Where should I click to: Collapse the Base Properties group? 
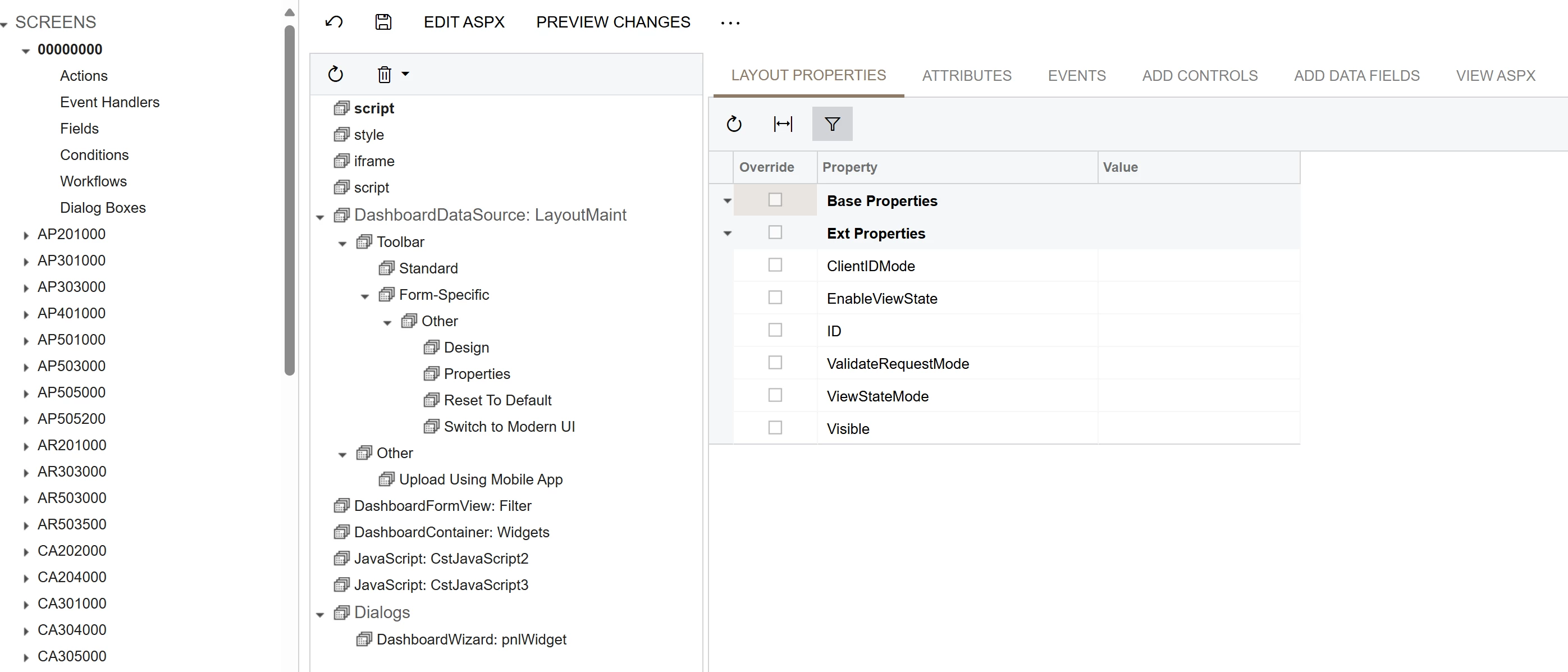pos(727,201)
